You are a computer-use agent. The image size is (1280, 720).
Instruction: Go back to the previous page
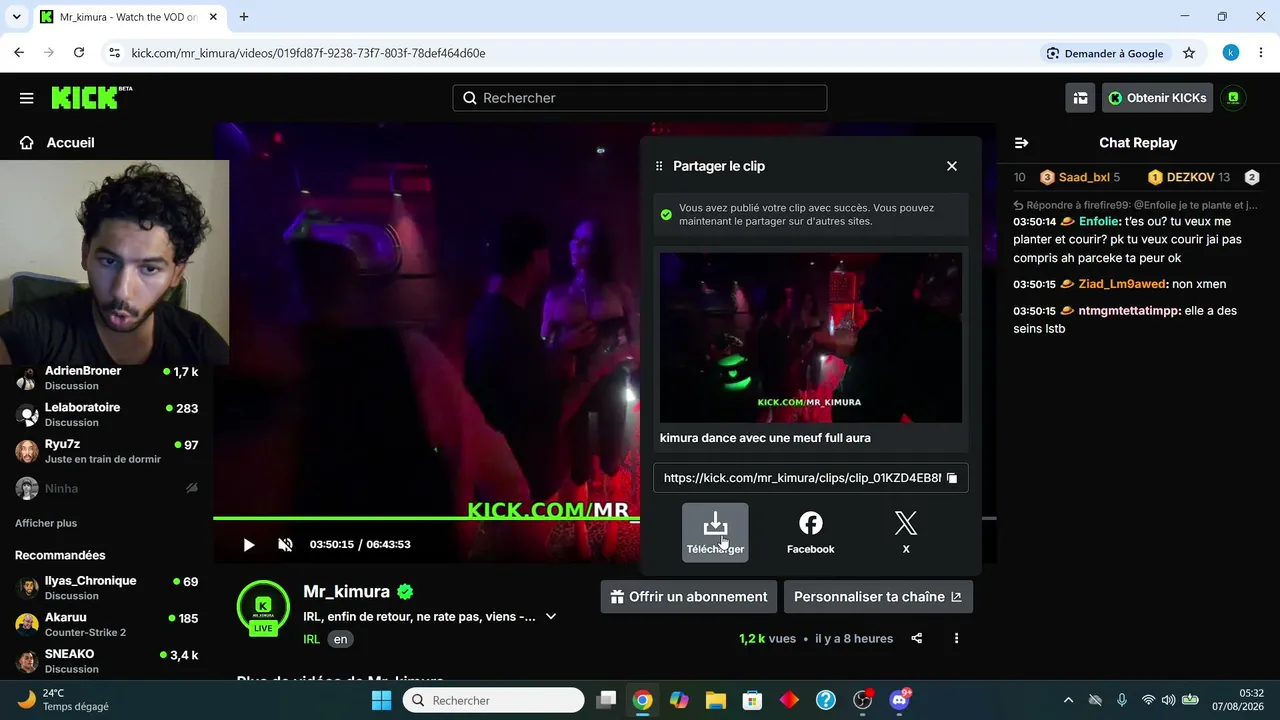point(19,53)
